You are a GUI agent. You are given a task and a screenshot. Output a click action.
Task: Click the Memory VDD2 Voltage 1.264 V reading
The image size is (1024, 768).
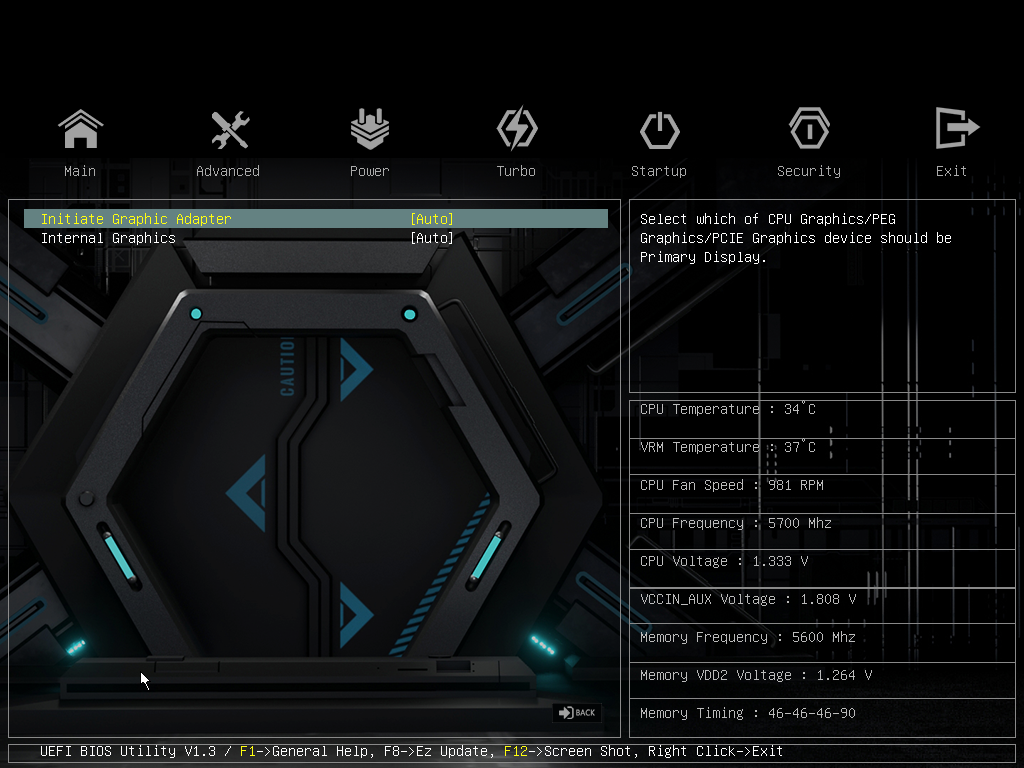click(756, 675)
